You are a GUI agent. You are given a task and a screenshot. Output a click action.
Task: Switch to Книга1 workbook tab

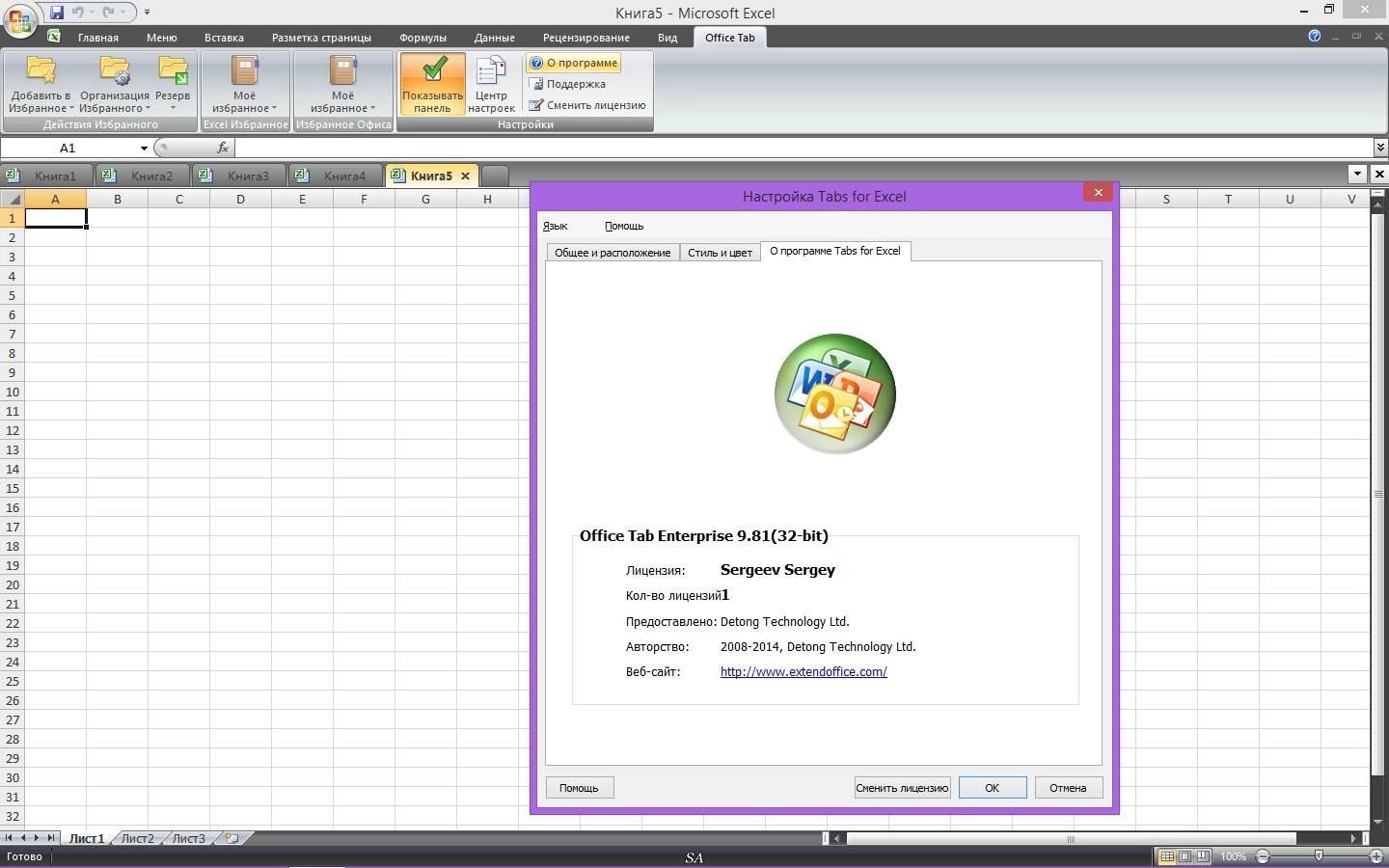(47, 176)
